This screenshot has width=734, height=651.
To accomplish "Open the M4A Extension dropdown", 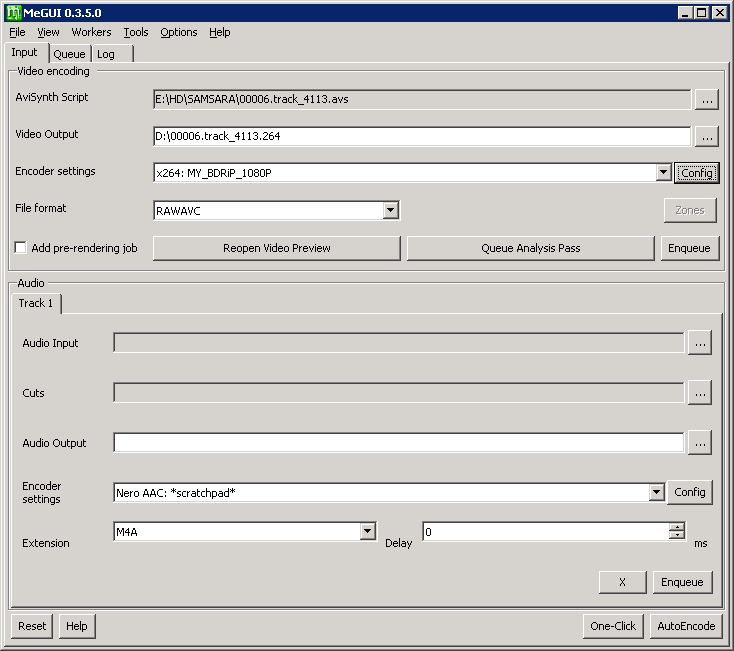I will pos(367,532).
